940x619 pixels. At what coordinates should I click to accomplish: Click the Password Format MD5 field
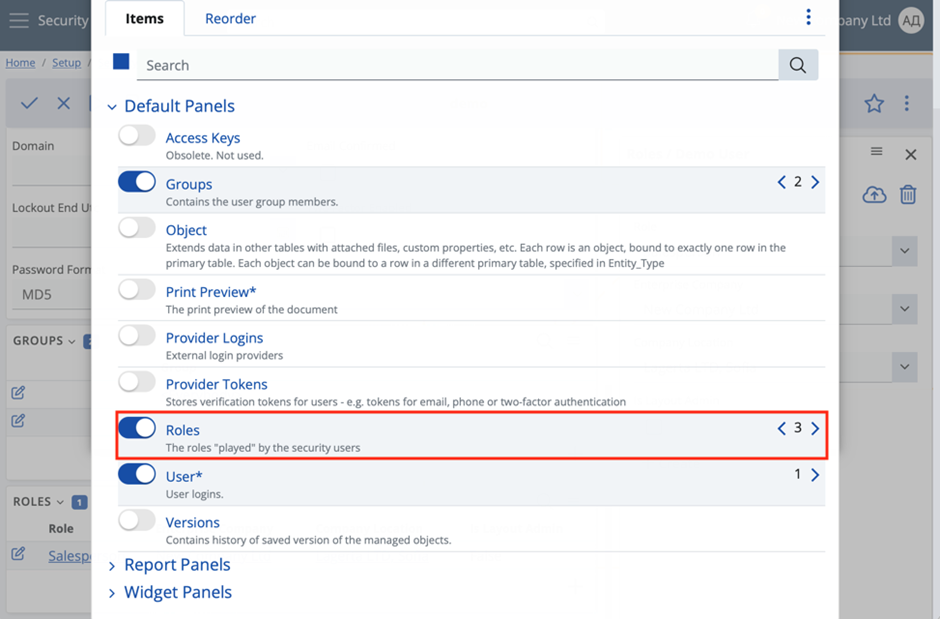click(x=51, y=294)
